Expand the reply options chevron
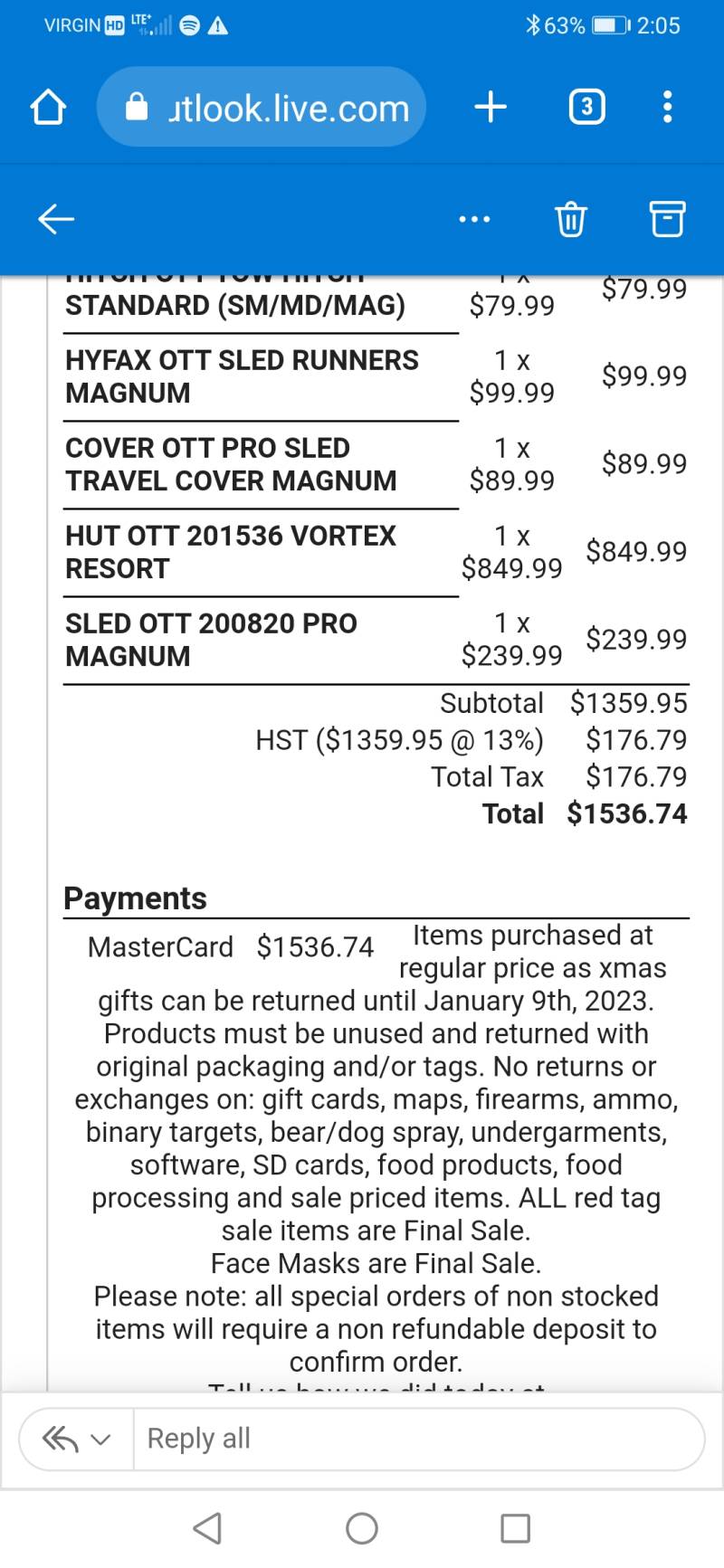This screenshot has width=724, height=1568. point(101,1440)
